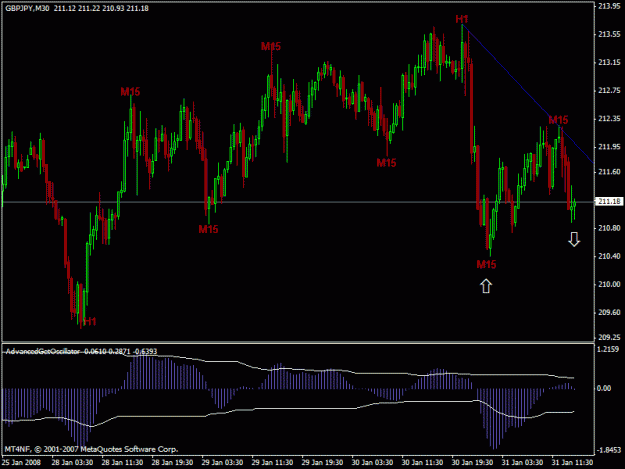Image resolution: width=625 pixels, height=469 pixels.
Task: Click the 209.25 price axis label
Action: click(609, 337)
